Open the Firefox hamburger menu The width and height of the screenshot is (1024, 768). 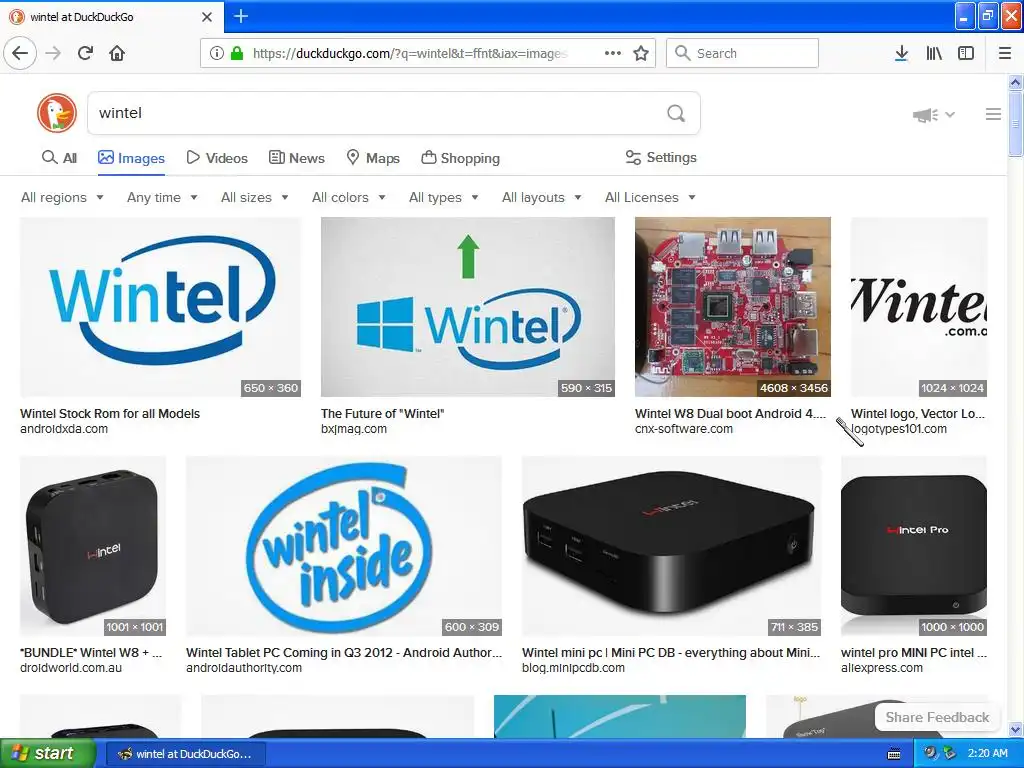1005,53
